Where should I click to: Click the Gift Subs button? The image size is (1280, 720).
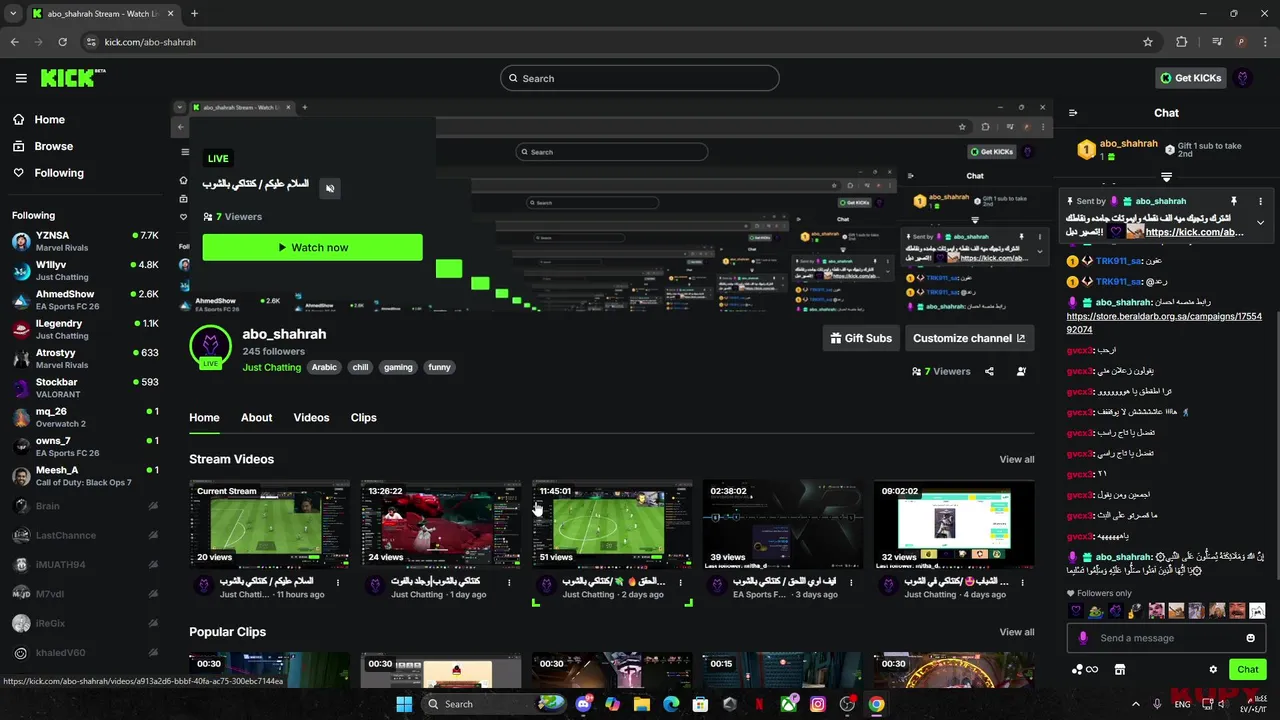click(x=861, y=338)
